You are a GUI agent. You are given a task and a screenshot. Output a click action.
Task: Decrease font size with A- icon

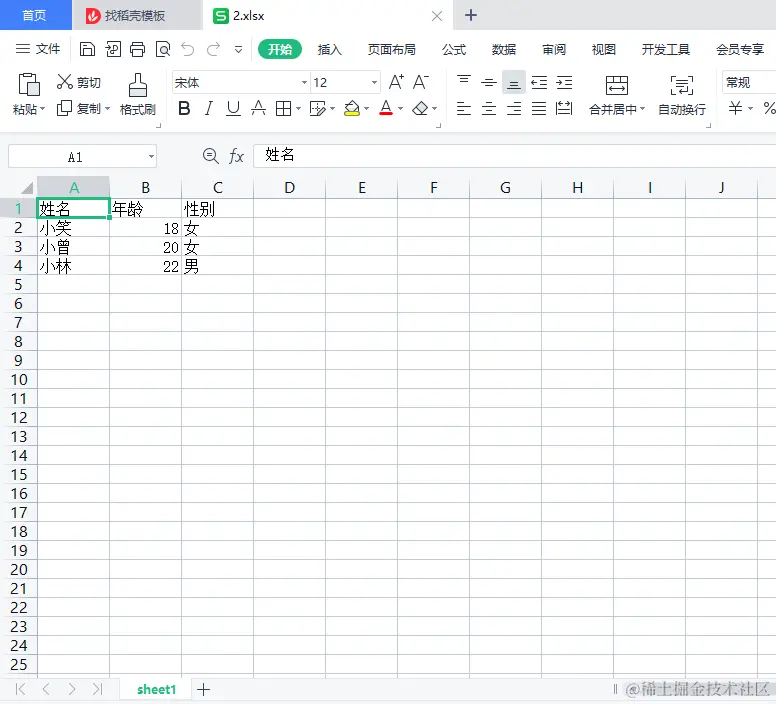[x=421, y=82]
